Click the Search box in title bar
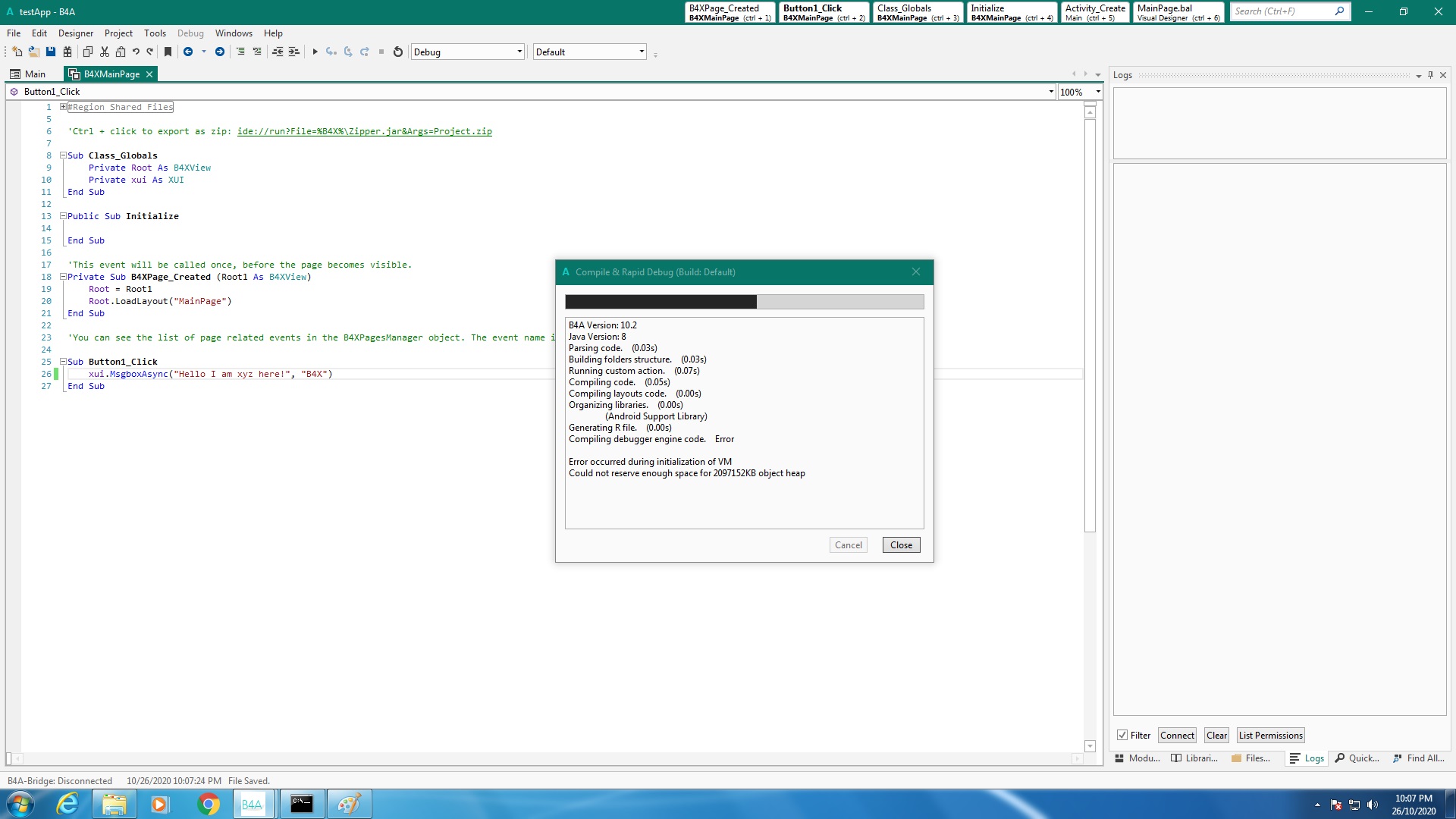 pyautogui.click(x=1282, y=11)
